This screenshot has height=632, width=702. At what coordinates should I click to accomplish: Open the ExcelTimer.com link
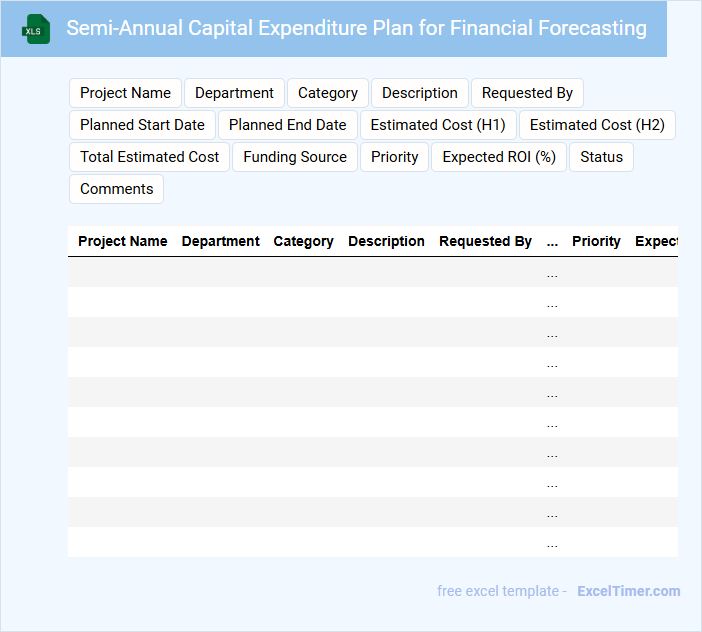click(628, 591)
